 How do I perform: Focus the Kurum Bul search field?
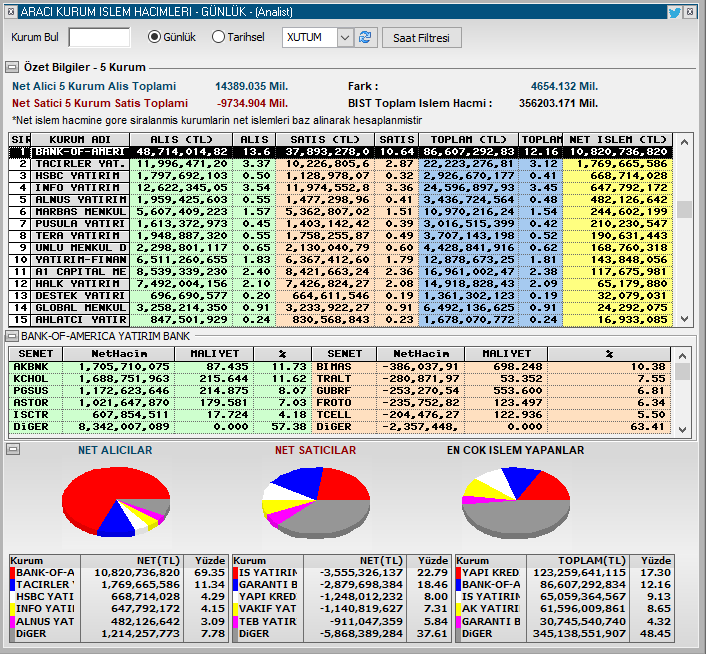[100, 37]
